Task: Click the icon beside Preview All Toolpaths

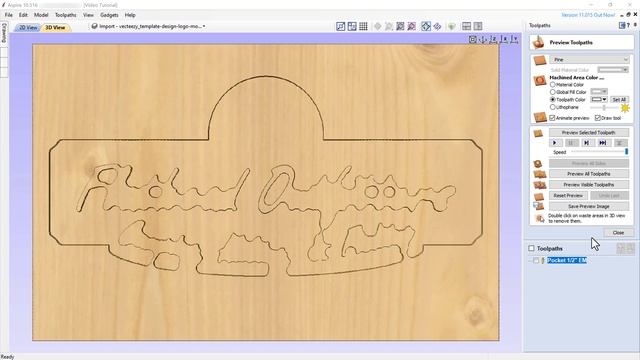Action: pos(540,174)
